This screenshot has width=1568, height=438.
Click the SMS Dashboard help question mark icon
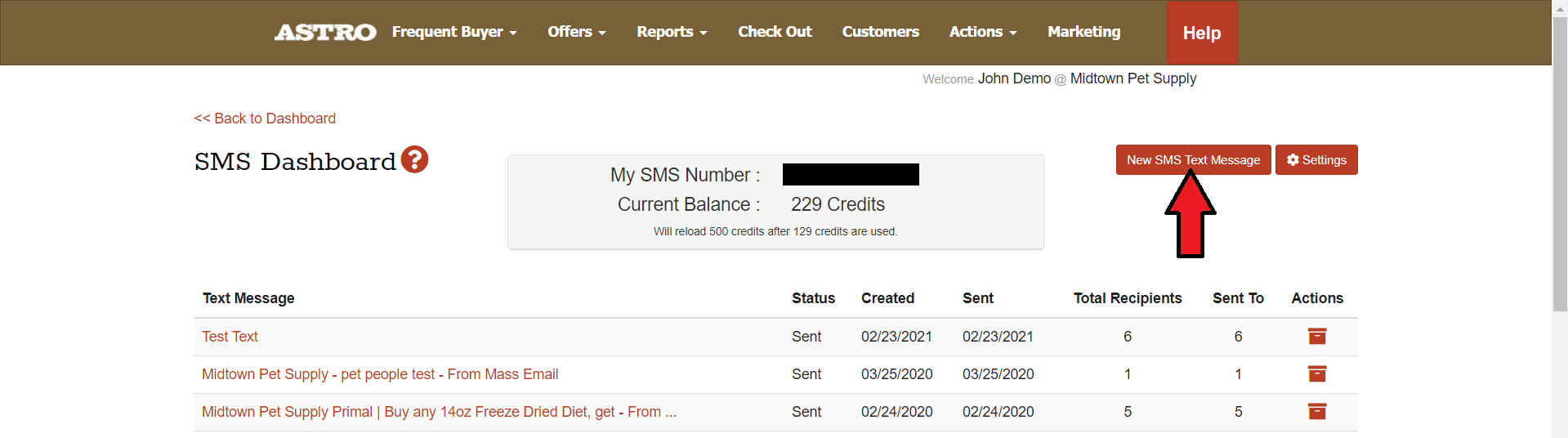[414, 159]
